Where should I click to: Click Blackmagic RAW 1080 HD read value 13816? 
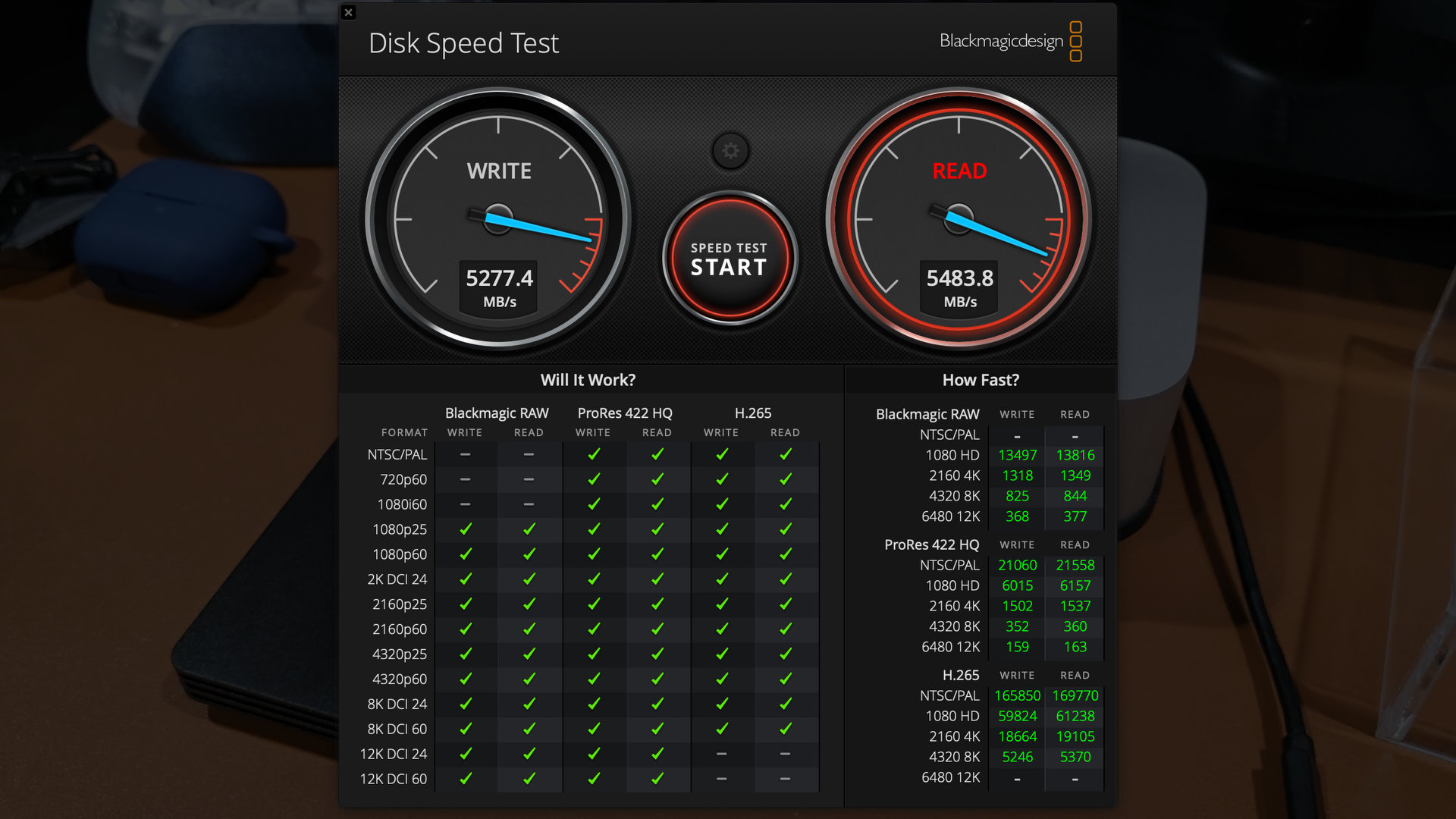pos(1075,455)
